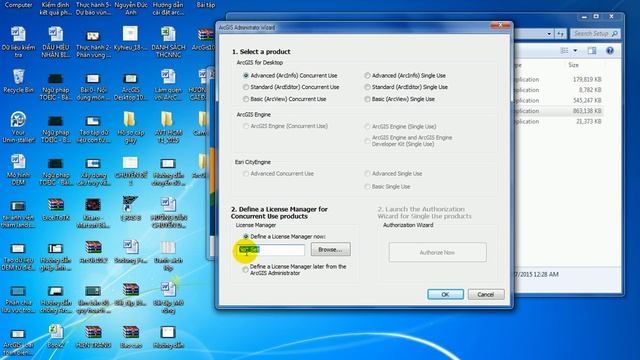The height and width of the screenshot is (360, 640).
Task: Click the Explorer window help icon
Action: [x=610, y=51]
